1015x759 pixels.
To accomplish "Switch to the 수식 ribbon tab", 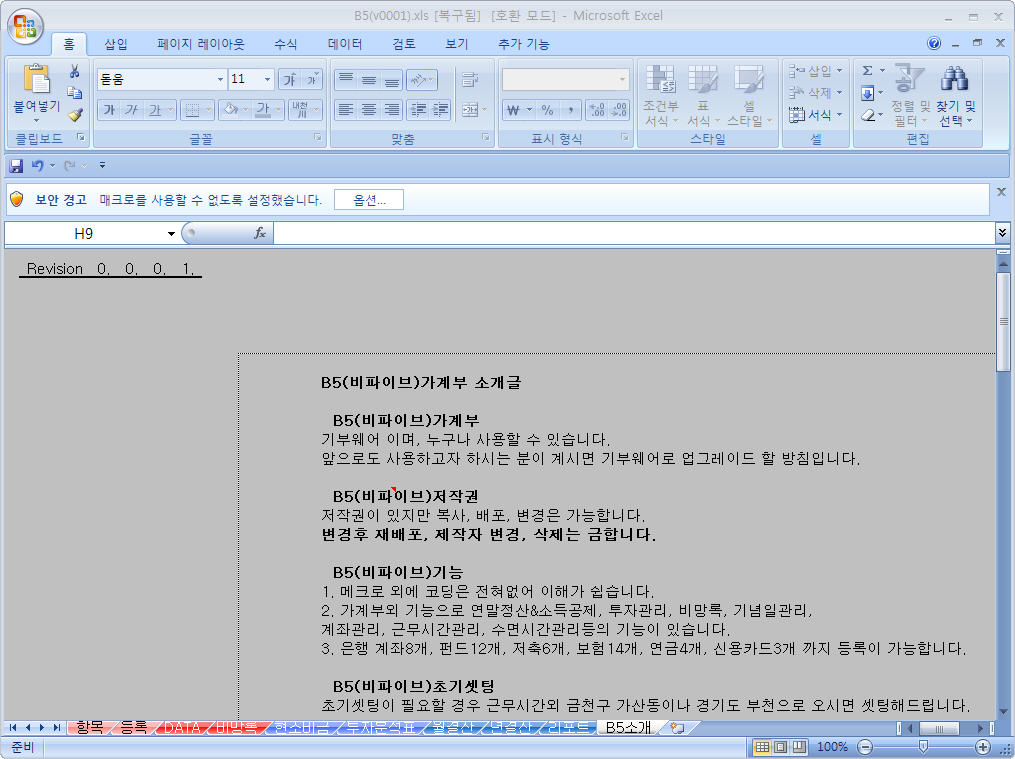I will [x=285, y=44].
